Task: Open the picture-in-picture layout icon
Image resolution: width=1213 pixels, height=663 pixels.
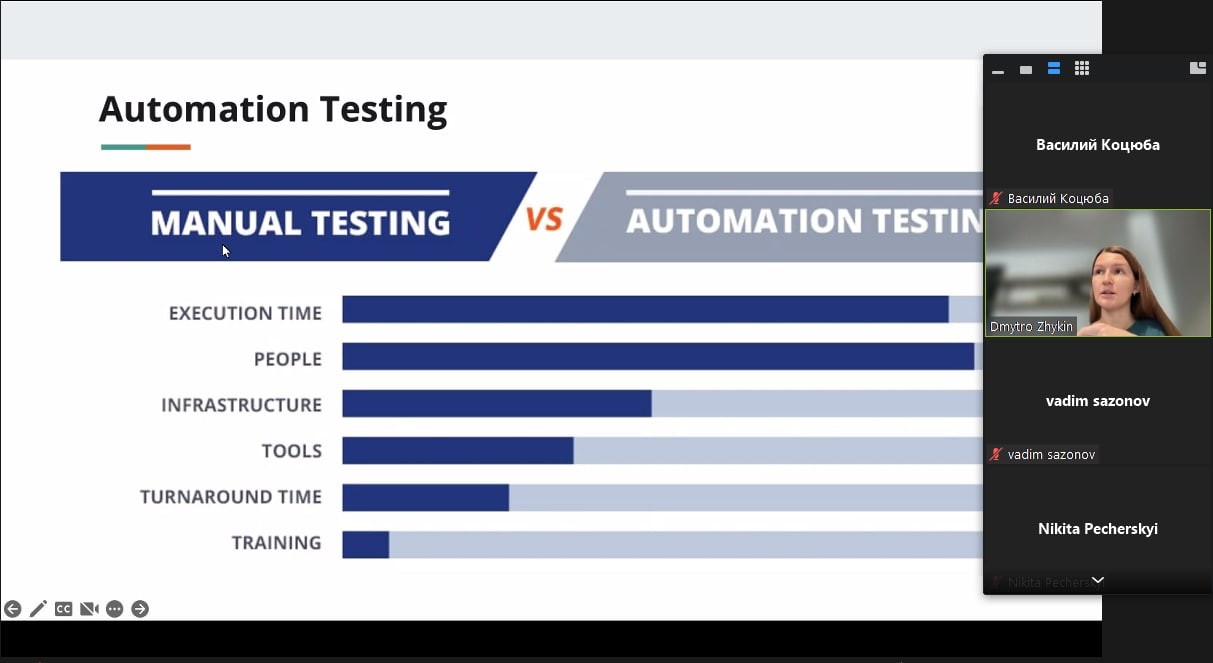Action: [1197, 68]
